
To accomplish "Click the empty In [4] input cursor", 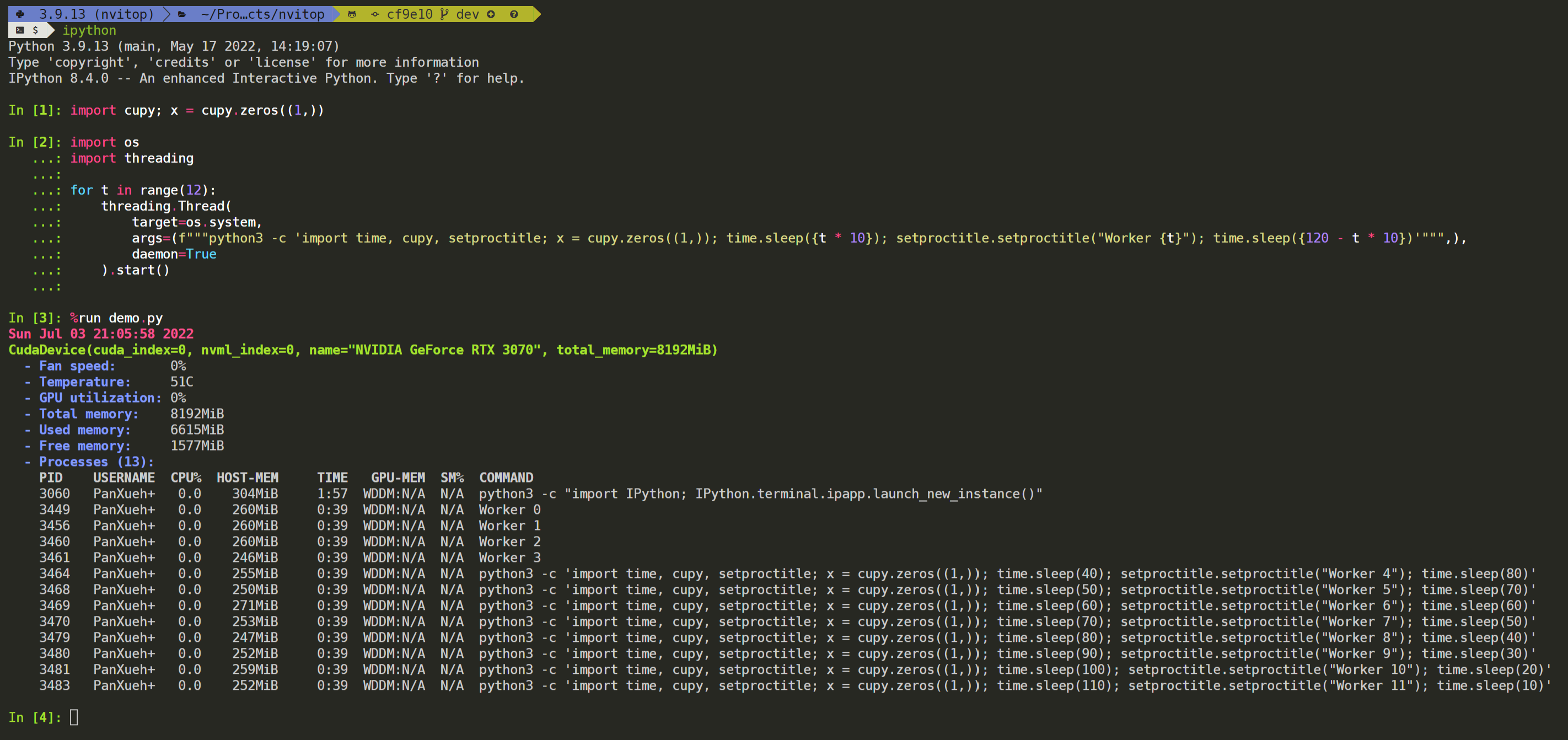I will tap(74, 717).
